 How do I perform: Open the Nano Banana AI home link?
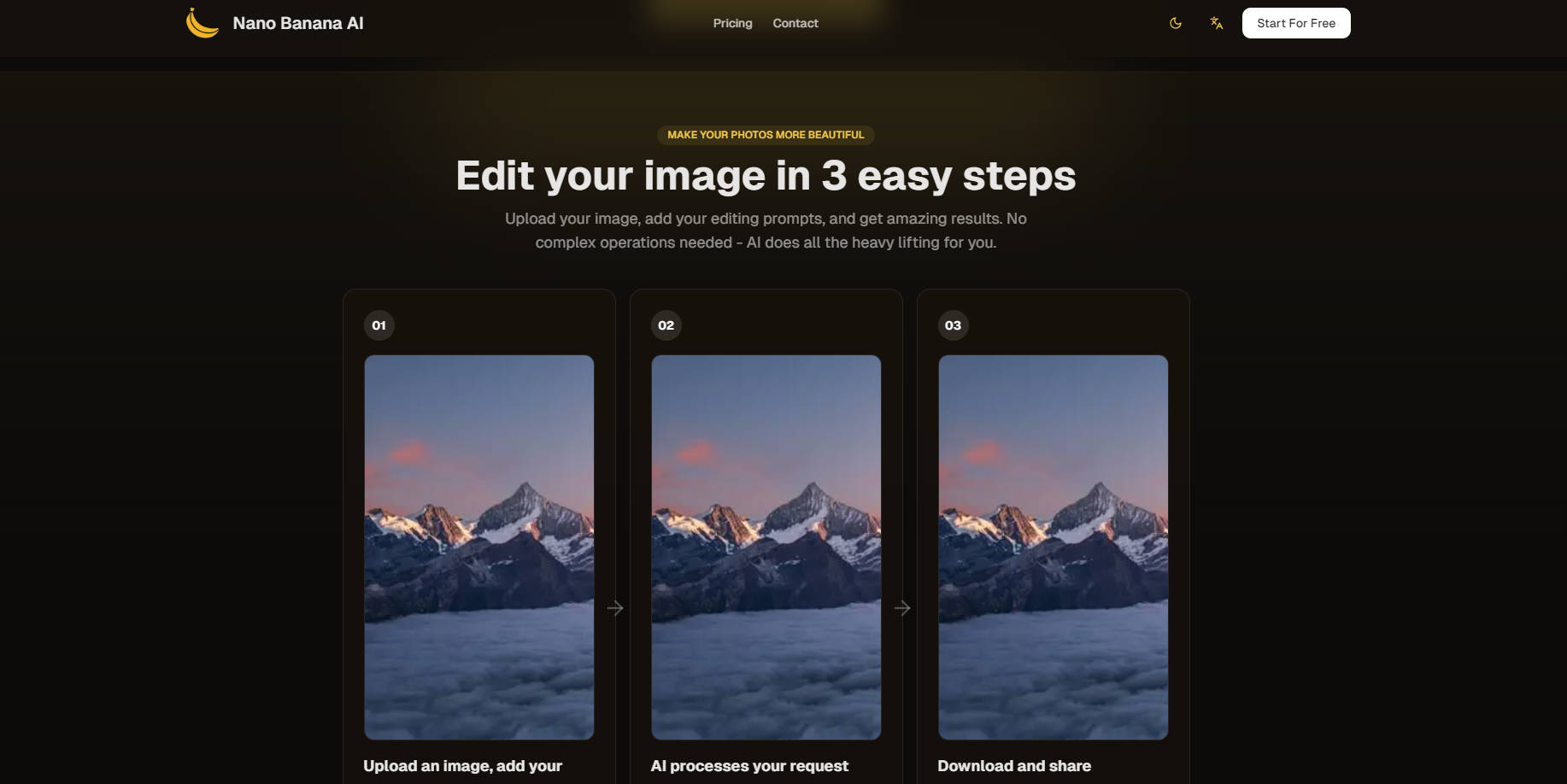click(x=297, y=23)
